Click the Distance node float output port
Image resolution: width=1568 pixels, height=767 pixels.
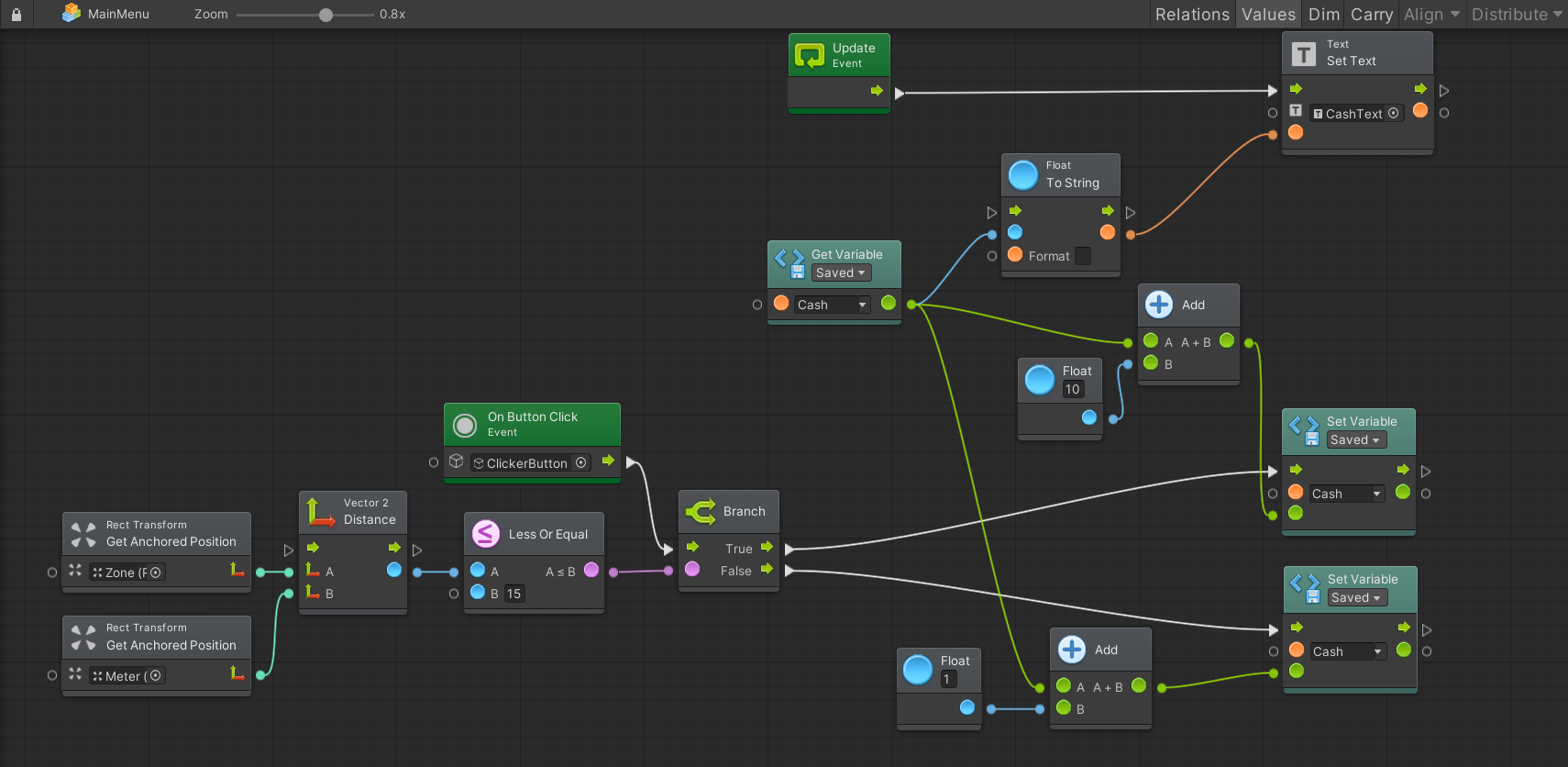click(x=394, y=570)
